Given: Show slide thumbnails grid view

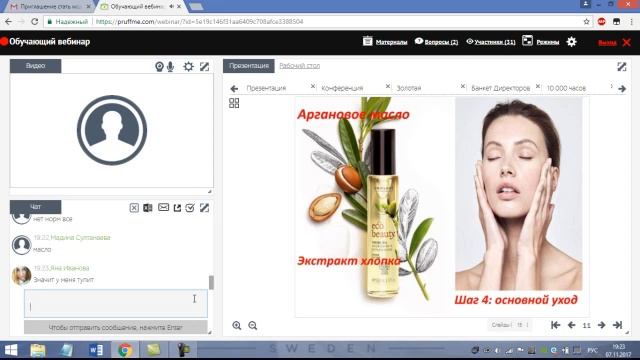Looking at the screenshot, I should coord(234,103).
